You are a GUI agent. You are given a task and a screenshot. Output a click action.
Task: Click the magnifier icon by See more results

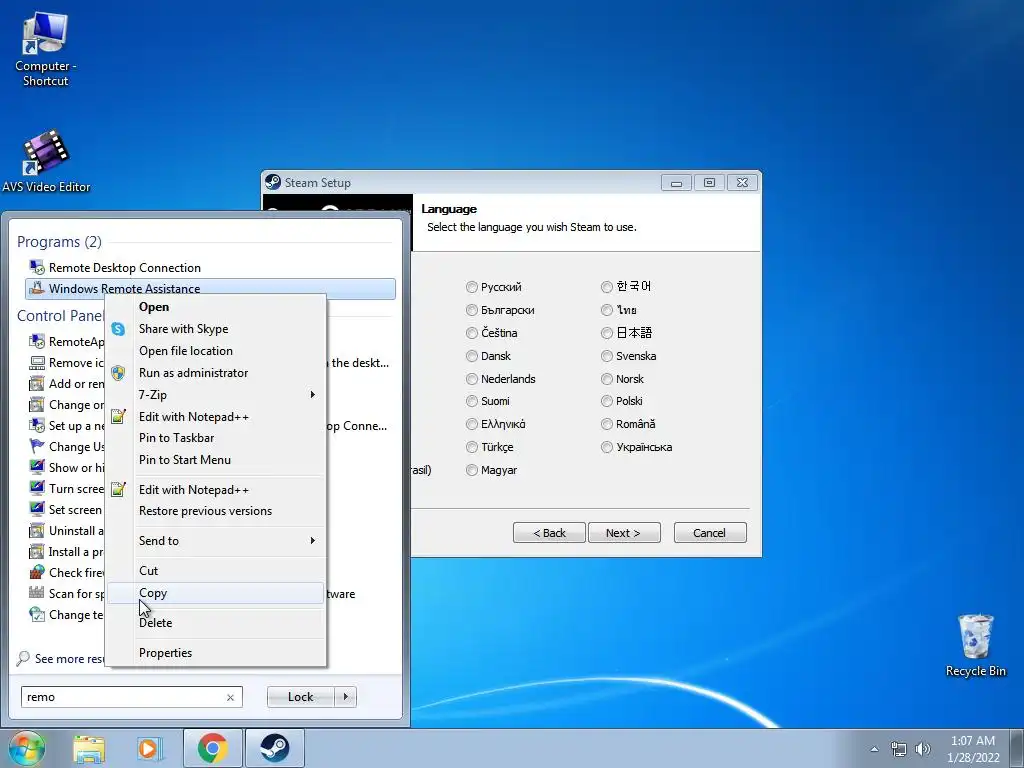click(24, 658)
